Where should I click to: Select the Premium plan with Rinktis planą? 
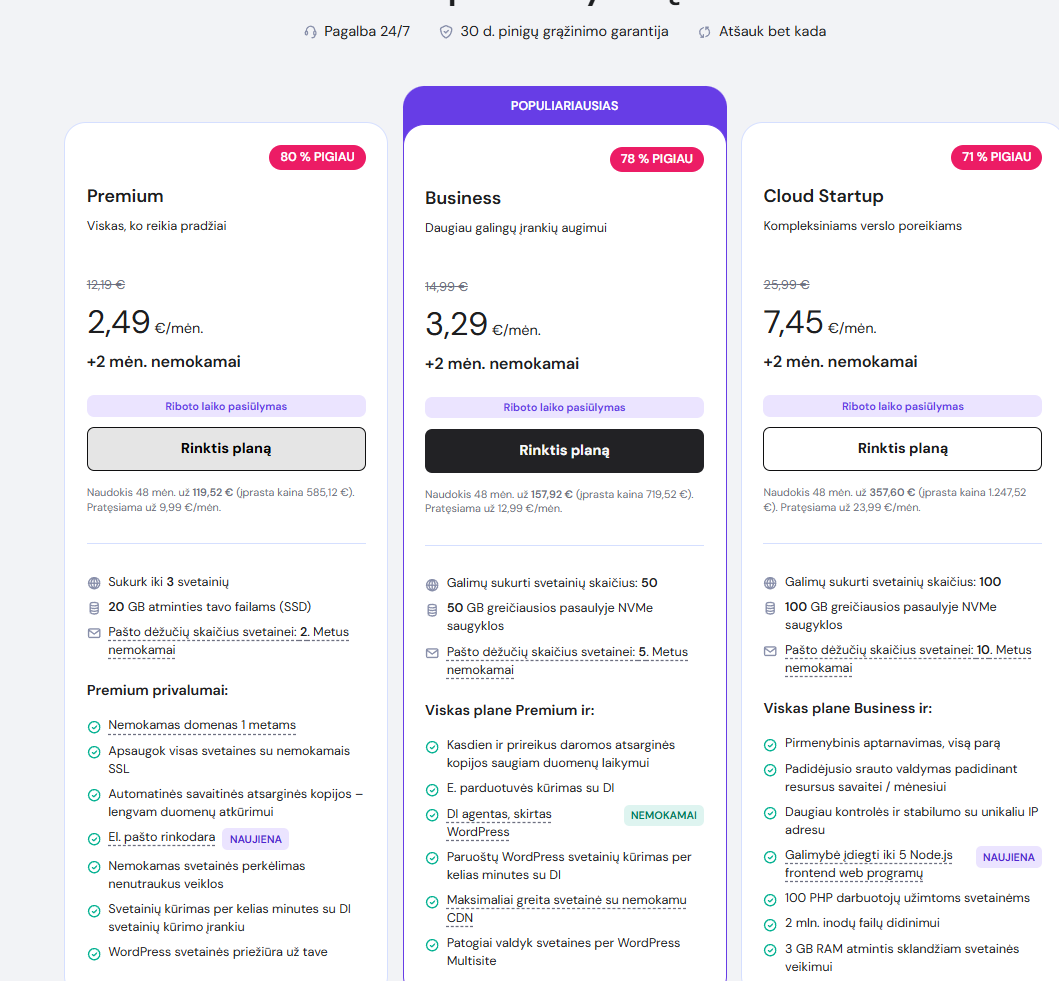226,449
